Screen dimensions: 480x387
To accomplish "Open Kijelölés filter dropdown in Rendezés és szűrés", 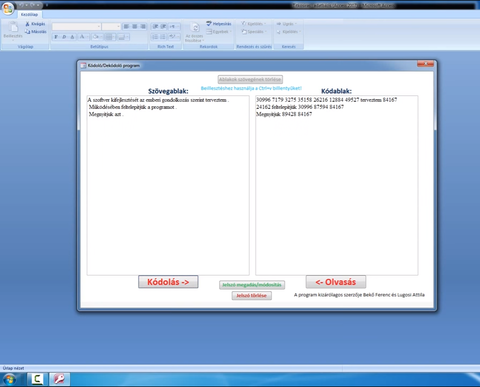I will (x=253, y=24).
